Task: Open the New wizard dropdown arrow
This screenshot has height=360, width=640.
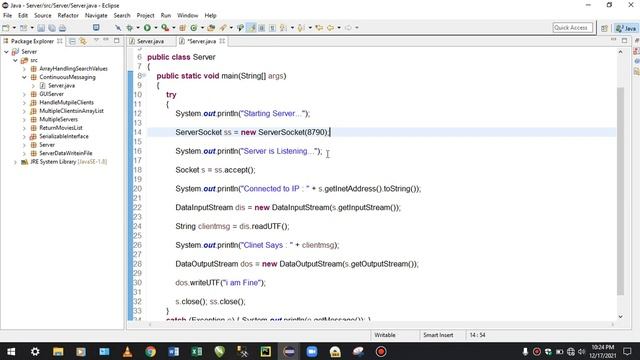Action: point(14,28)
